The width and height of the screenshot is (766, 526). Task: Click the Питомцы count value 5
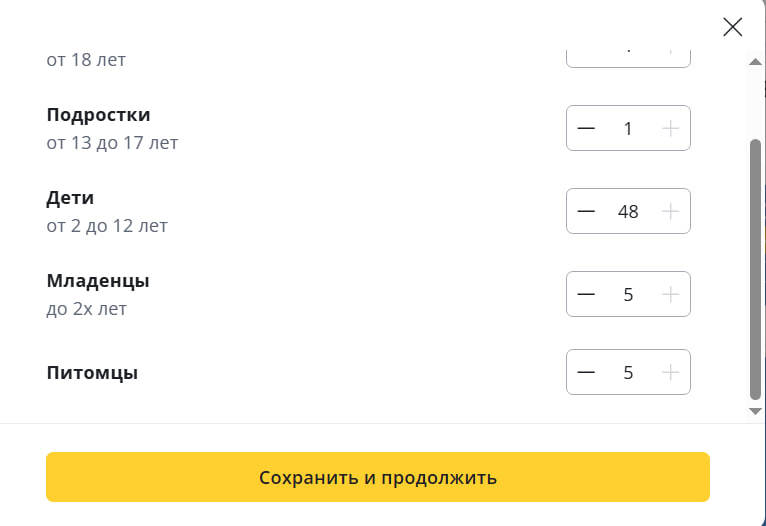coord(628,372)
